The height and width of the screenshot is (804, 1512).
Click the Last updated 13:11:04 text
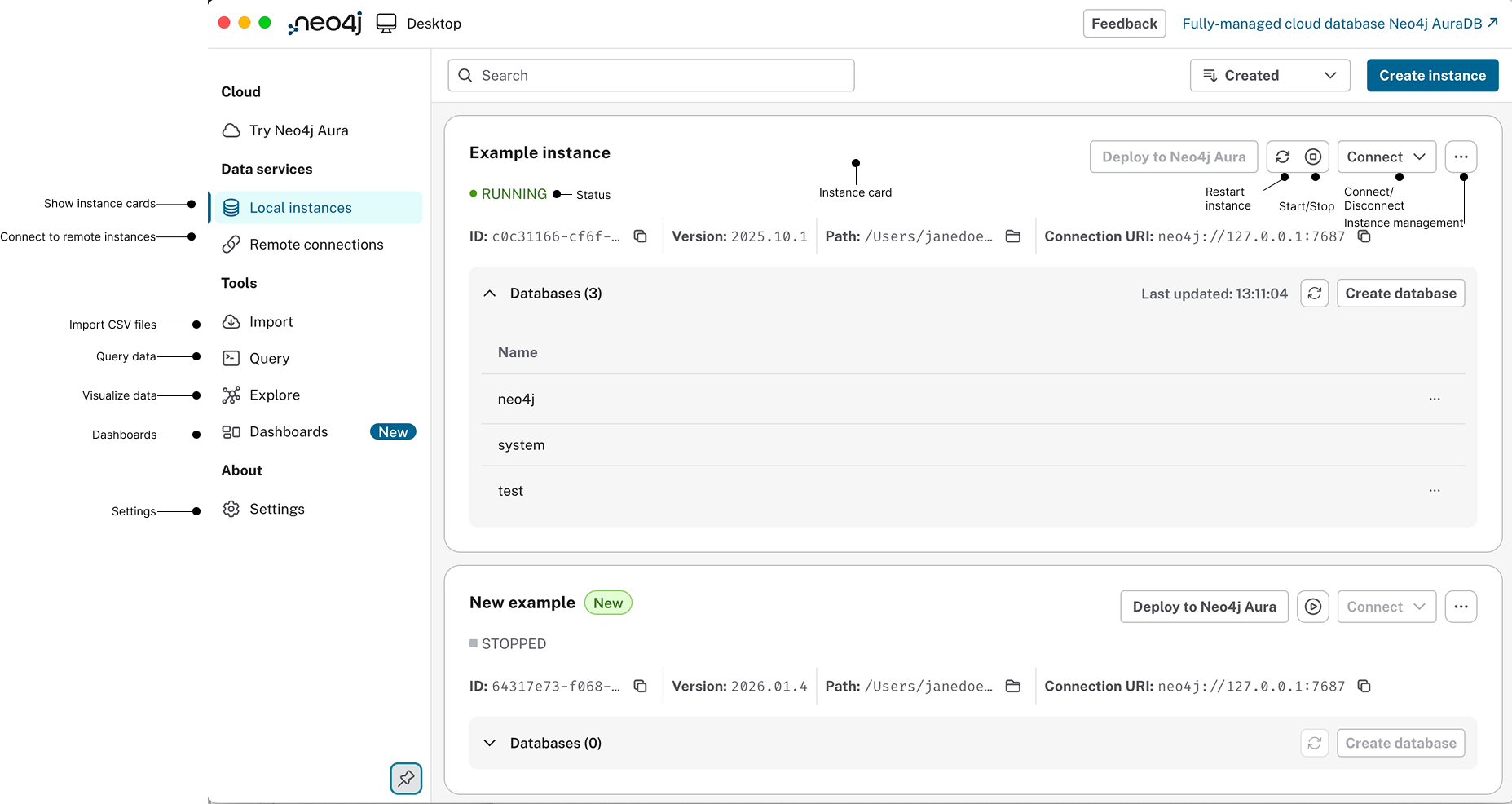pyautogui.click(x=1214, y=294)
